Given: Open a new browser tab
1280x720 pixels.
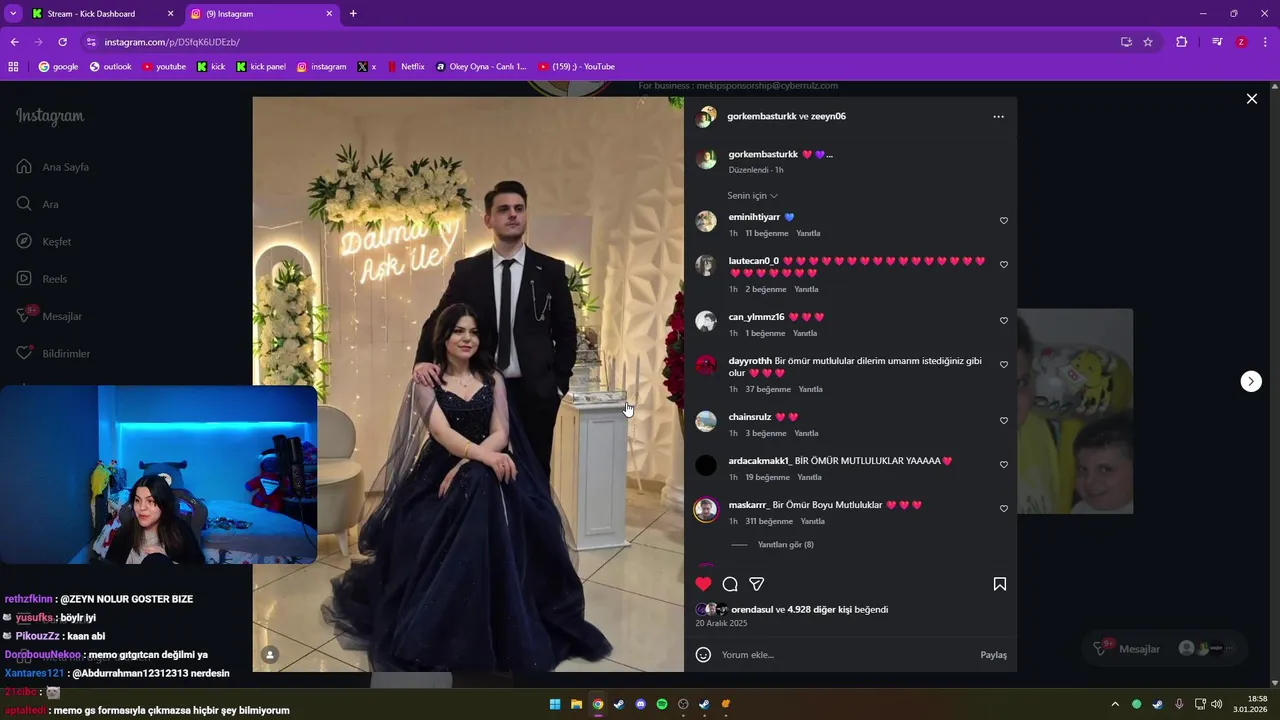Looking at the screenshot, I should tap(353, 14).
